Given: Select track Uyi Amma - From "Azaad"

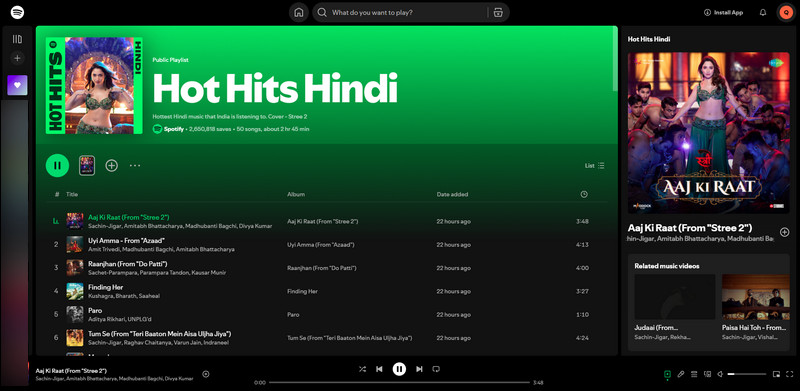Looking at the screenshot, I should (x=127, y=240).
